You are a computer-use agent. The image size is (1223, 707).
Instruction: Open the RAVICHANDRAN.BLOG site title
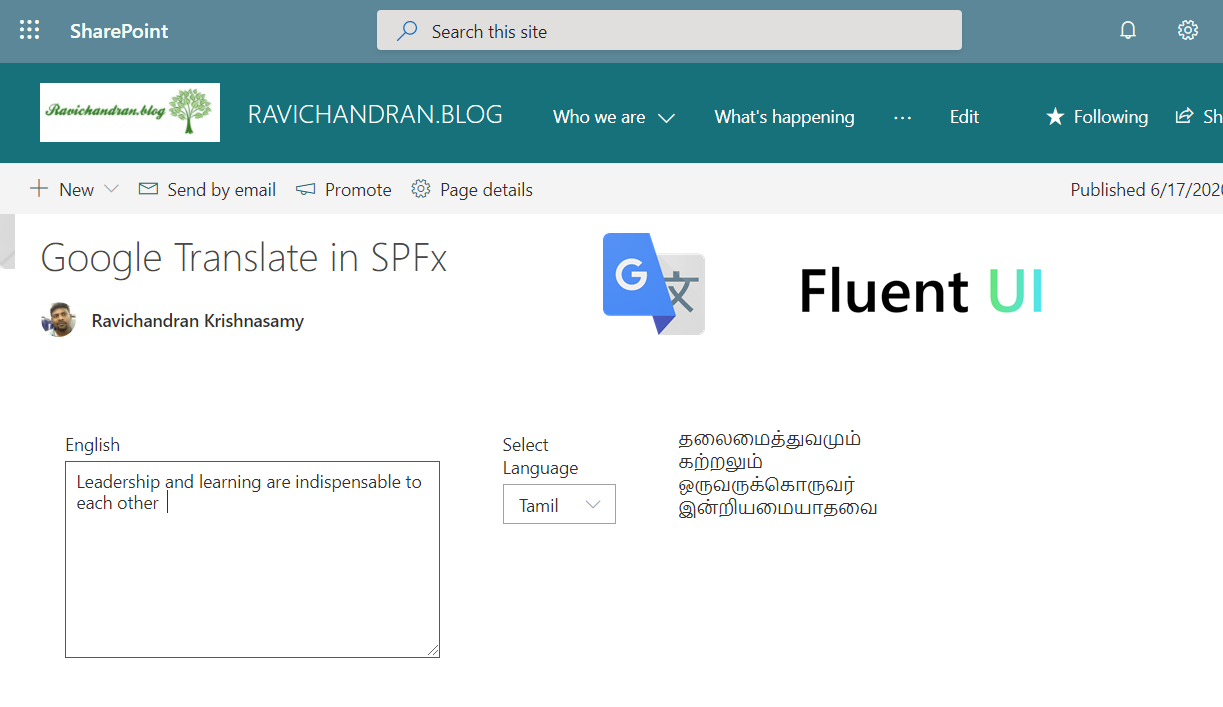(375, 115)
